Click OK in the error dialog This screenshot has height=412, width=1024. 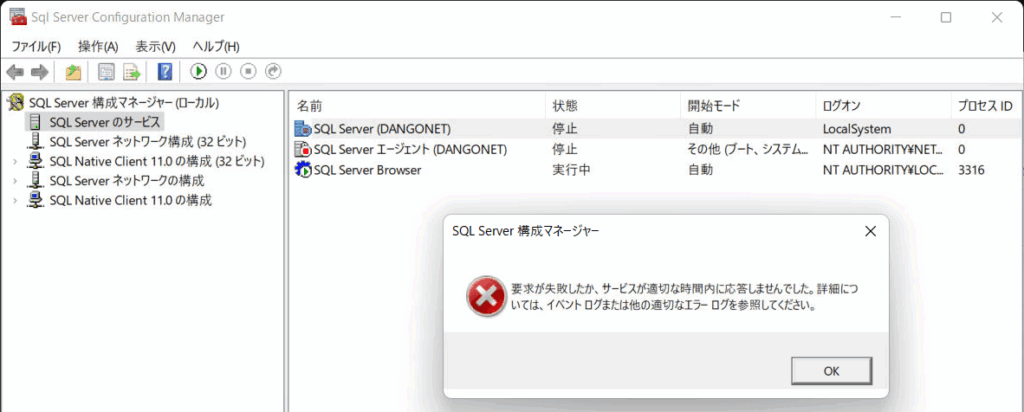point(830,371)
